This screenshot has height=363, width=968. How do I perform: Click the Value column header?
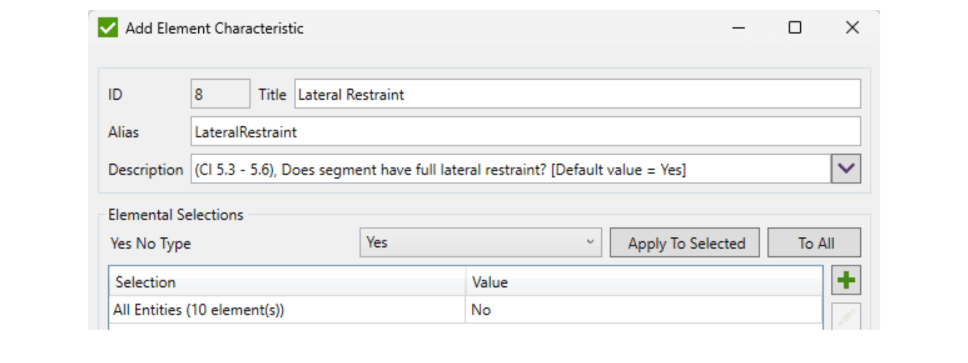coord(643,282)
